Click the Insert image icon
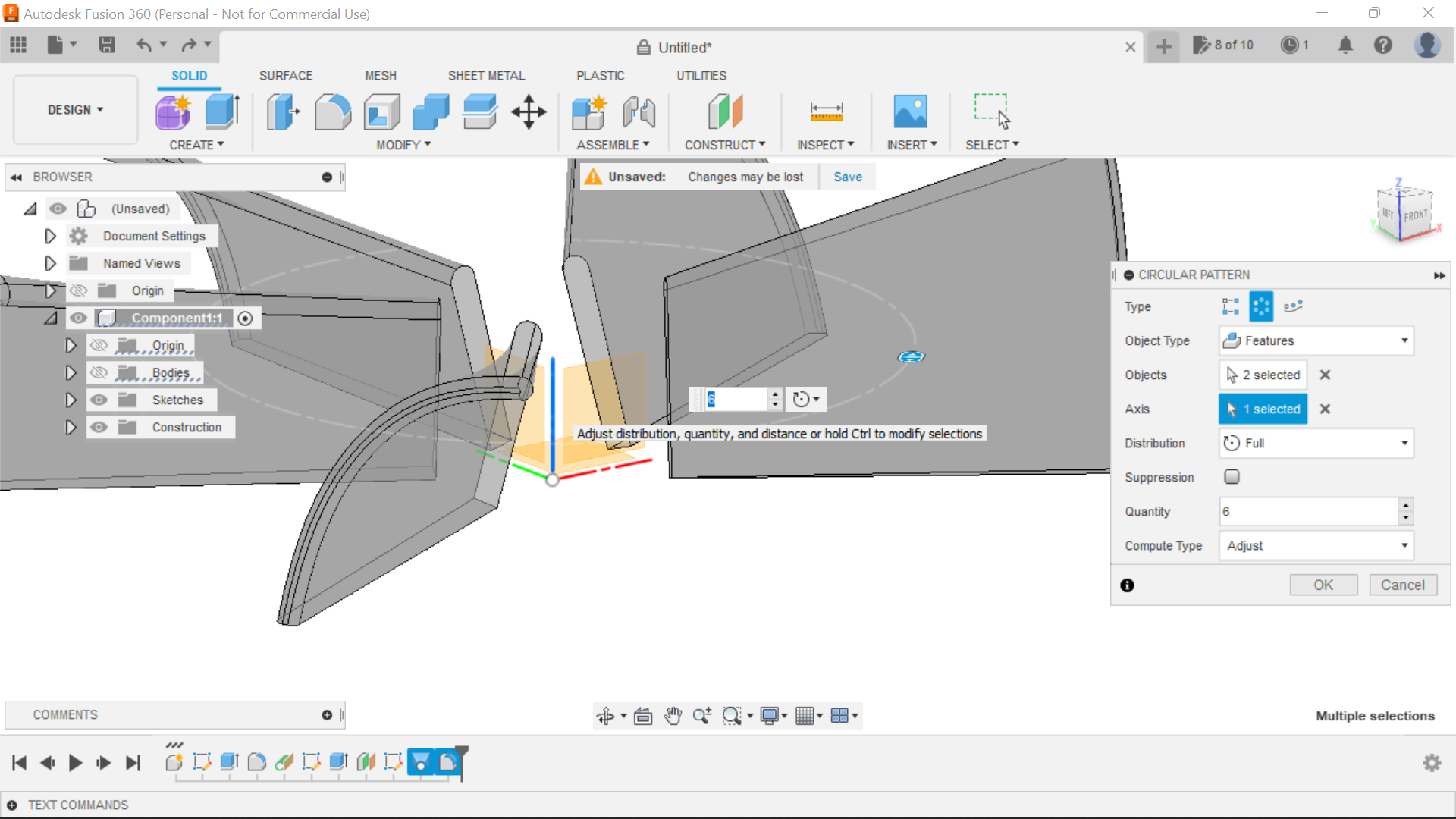 tap(910, 112)
